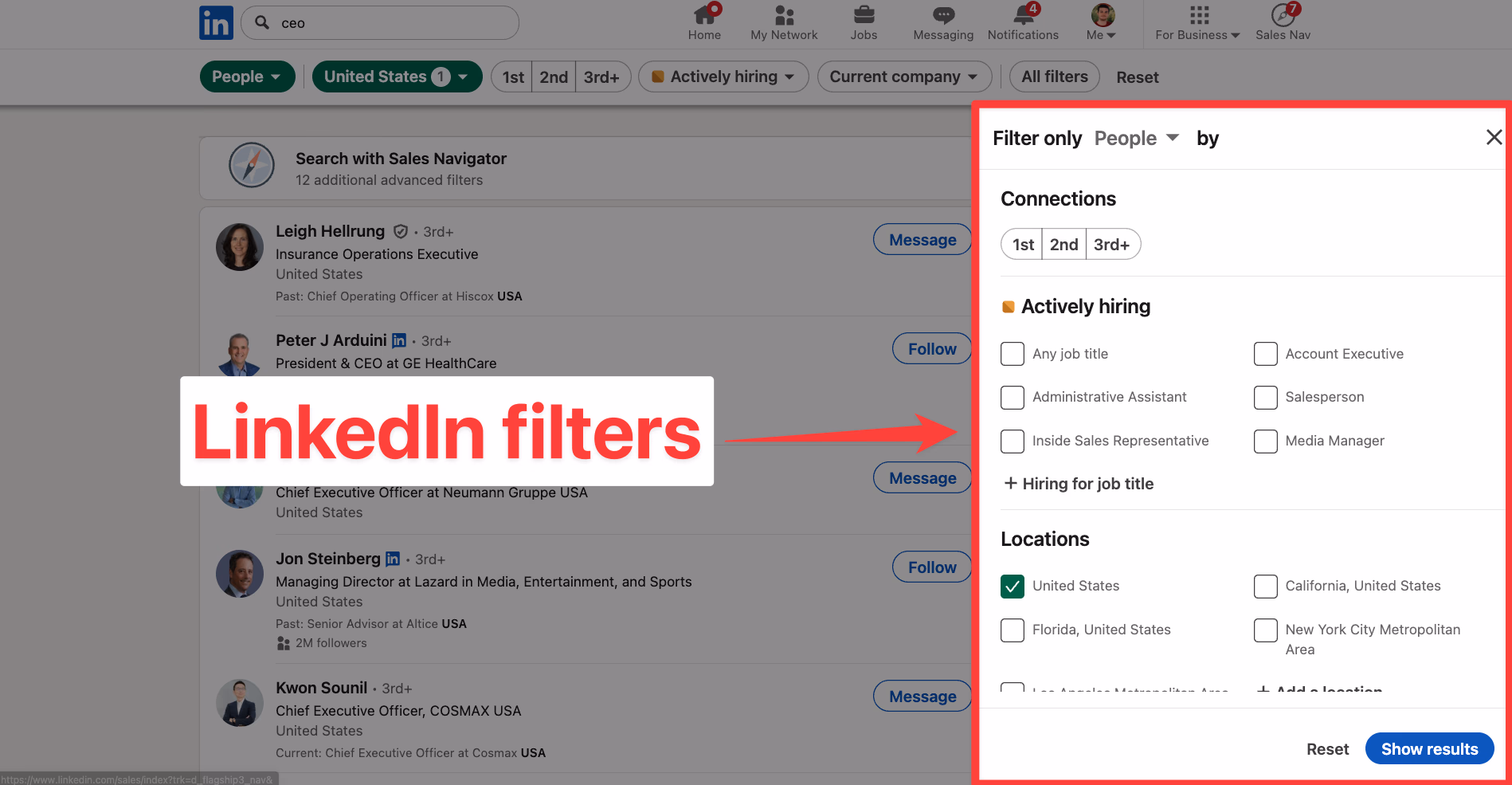Image resolution: width=1512 pixels, height=785 pixels.
Task: Launch Sales Nav
Action: tap(1283, 22)
